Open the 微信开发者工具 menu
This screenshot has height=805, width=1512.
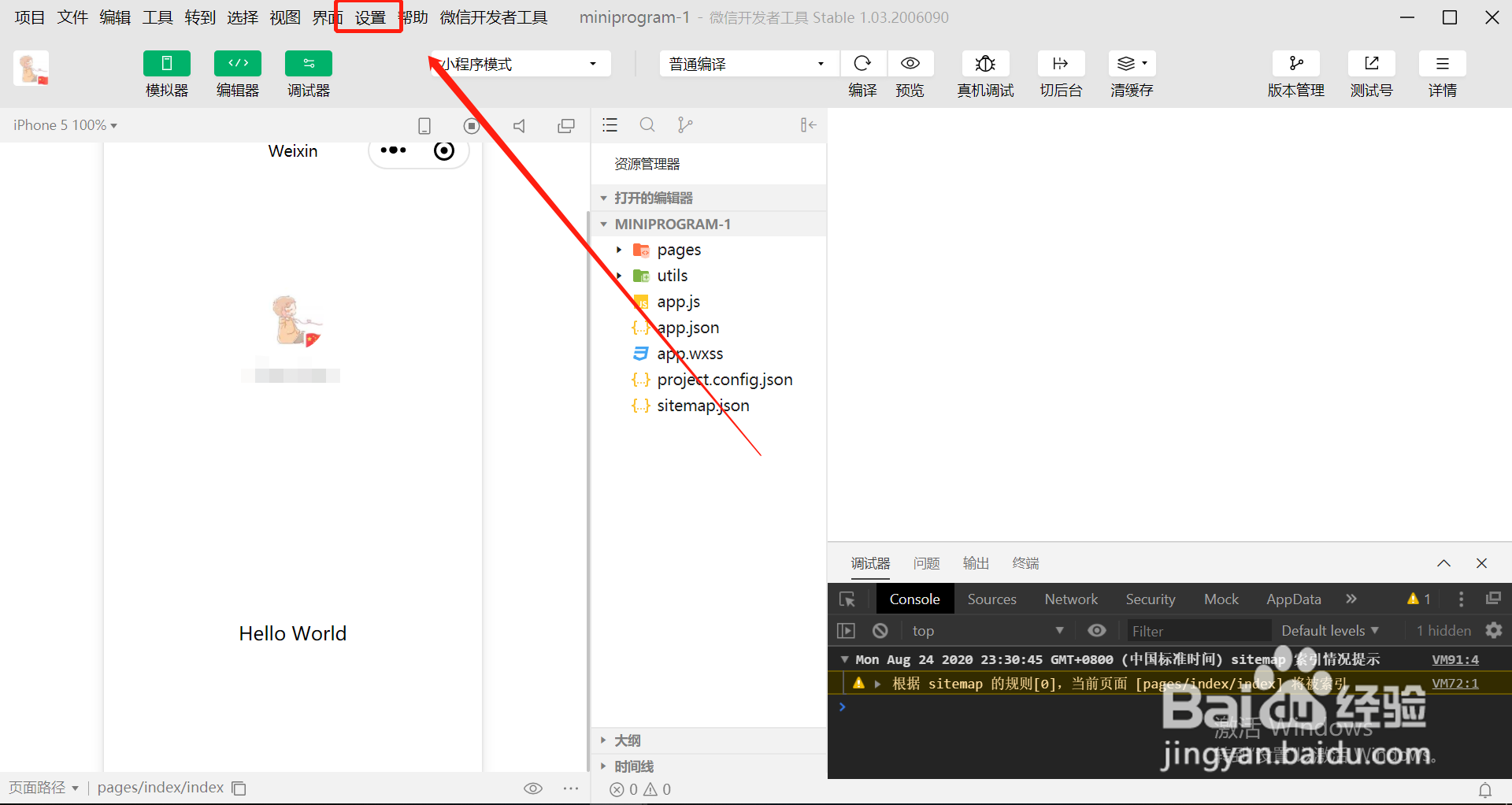494,17
